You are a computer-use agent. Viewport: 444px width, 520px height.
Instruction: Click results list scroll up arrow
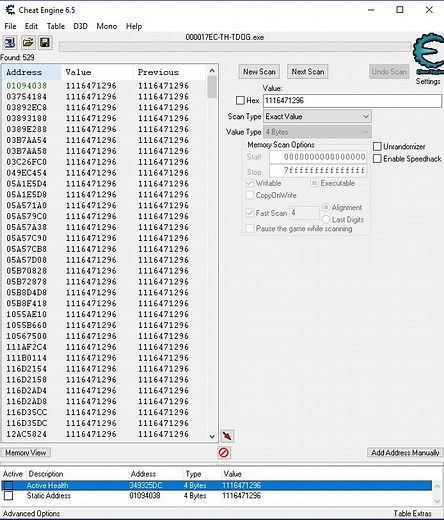tap(212, 71)
